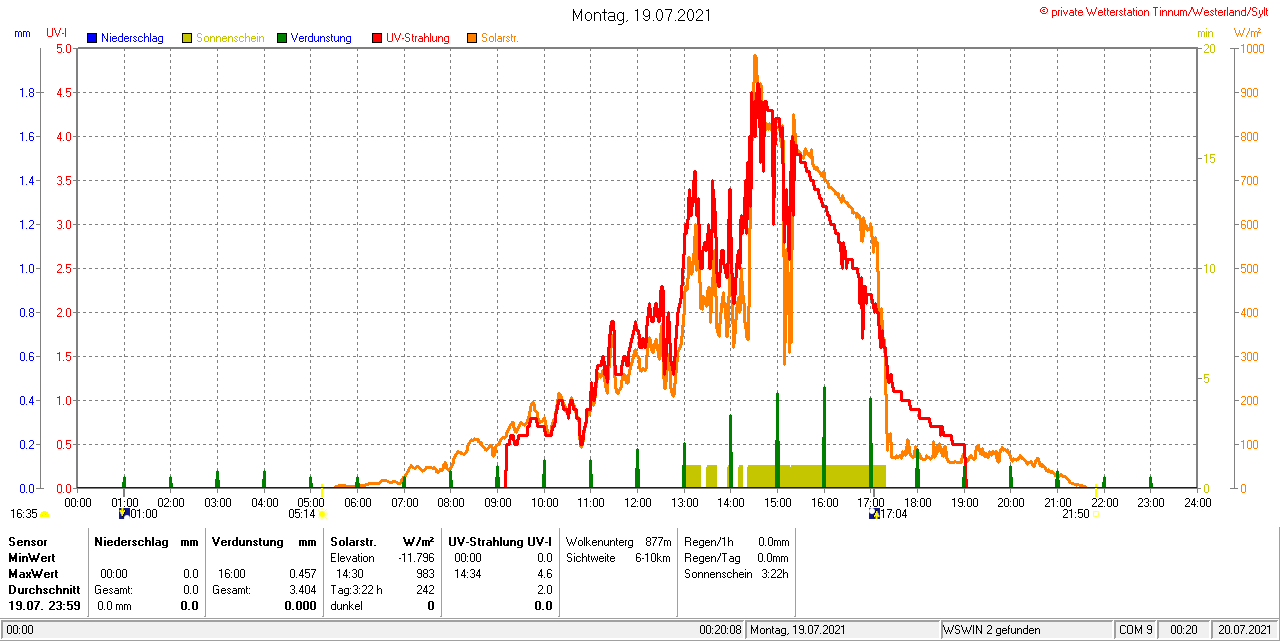Click the Sichtweite value 6-10km
The image size is (1280, 641).
click(x=652, y=557)
